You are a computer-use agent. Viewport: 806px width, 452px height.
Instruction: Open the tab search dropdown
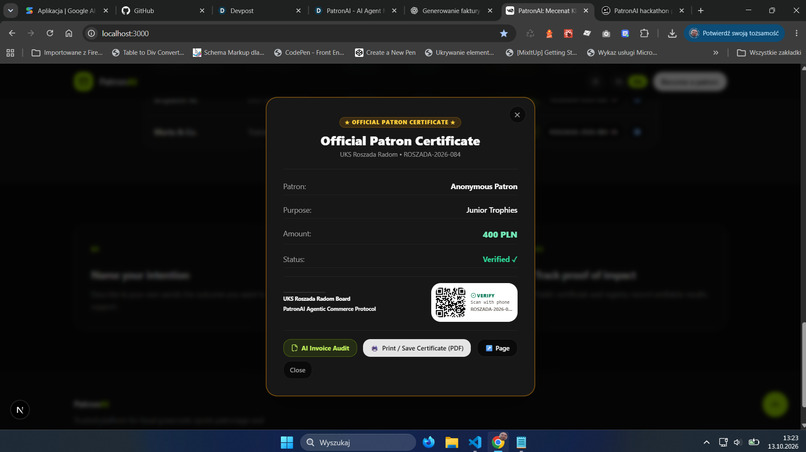point(10,10)
